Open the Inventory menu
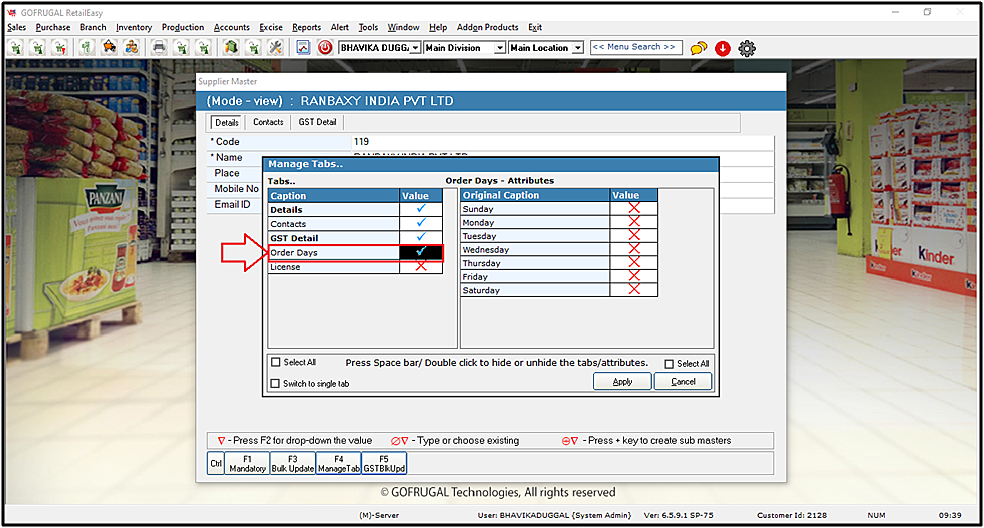 pyautogui.click(x=133, y=27)
